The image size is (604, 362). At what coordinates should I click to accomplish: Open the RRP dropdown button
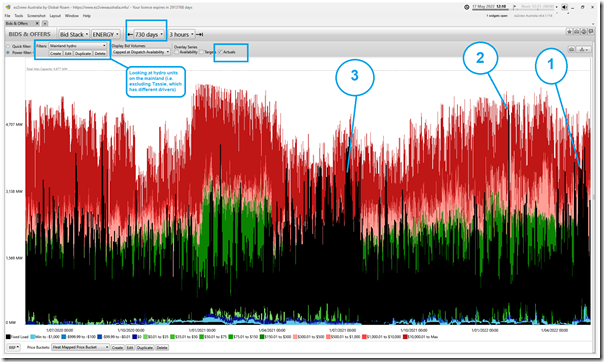(13, 347)
